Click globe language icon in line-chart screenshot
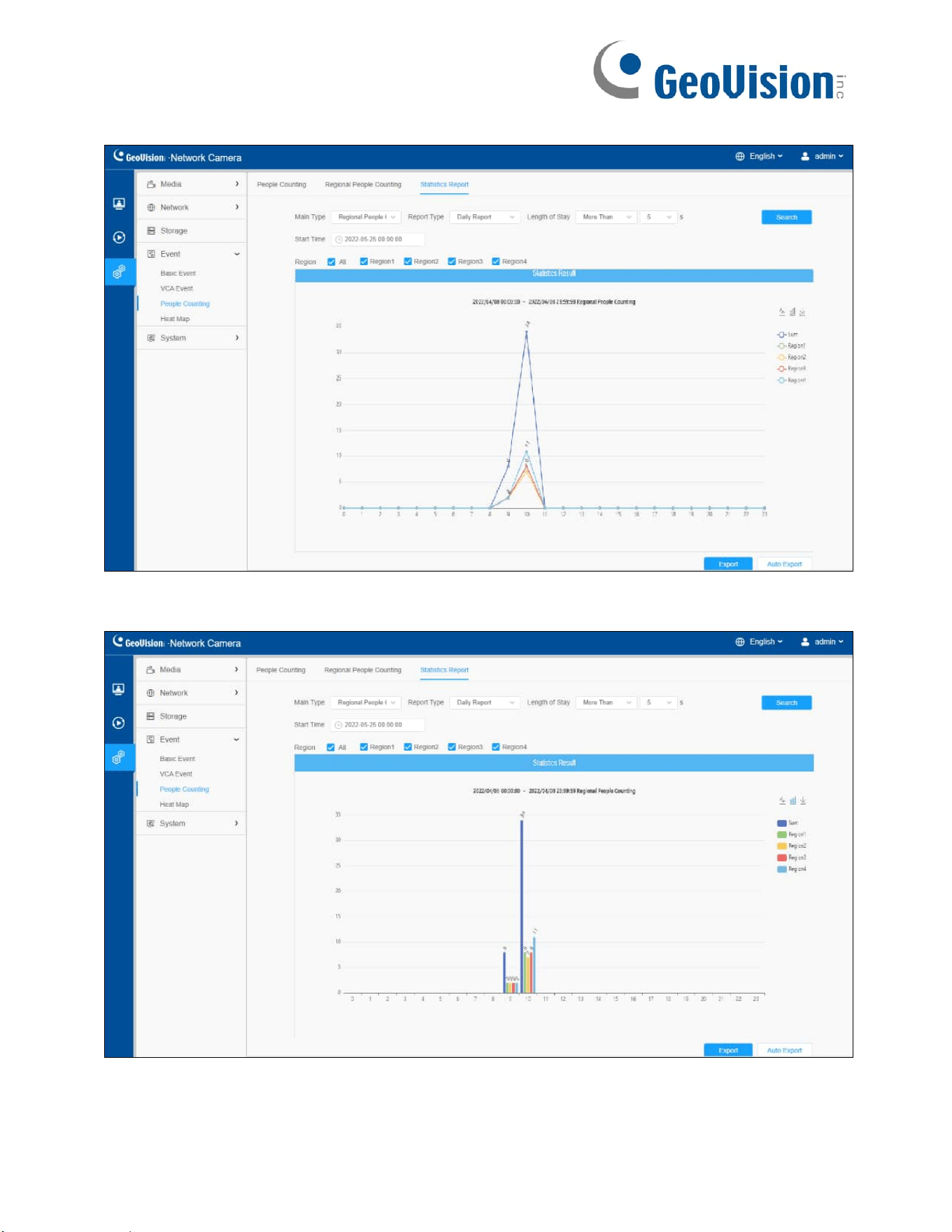 740,156
